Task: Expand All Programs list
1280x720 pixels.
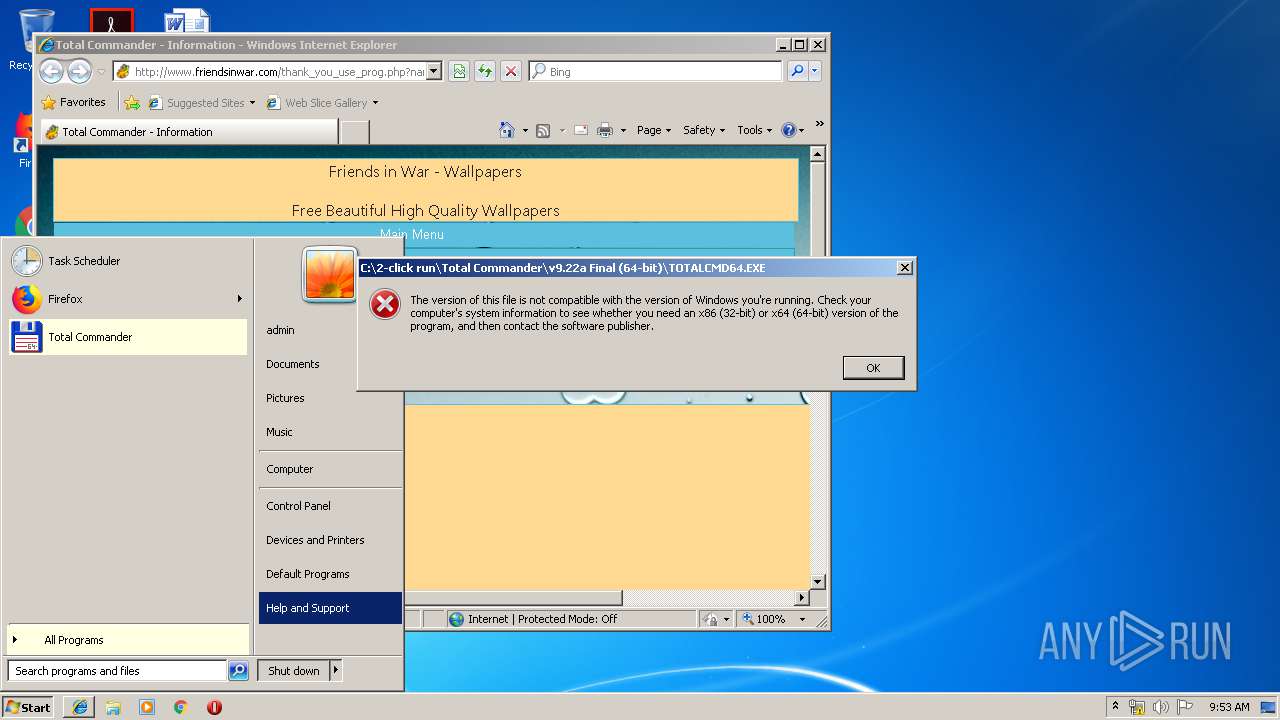Action: click(128, 640)
